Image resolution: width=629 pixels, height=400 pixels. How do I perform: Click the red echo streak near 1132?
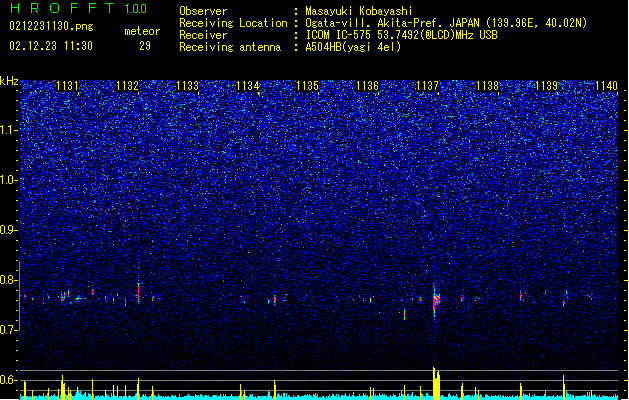tap(138, 291)
